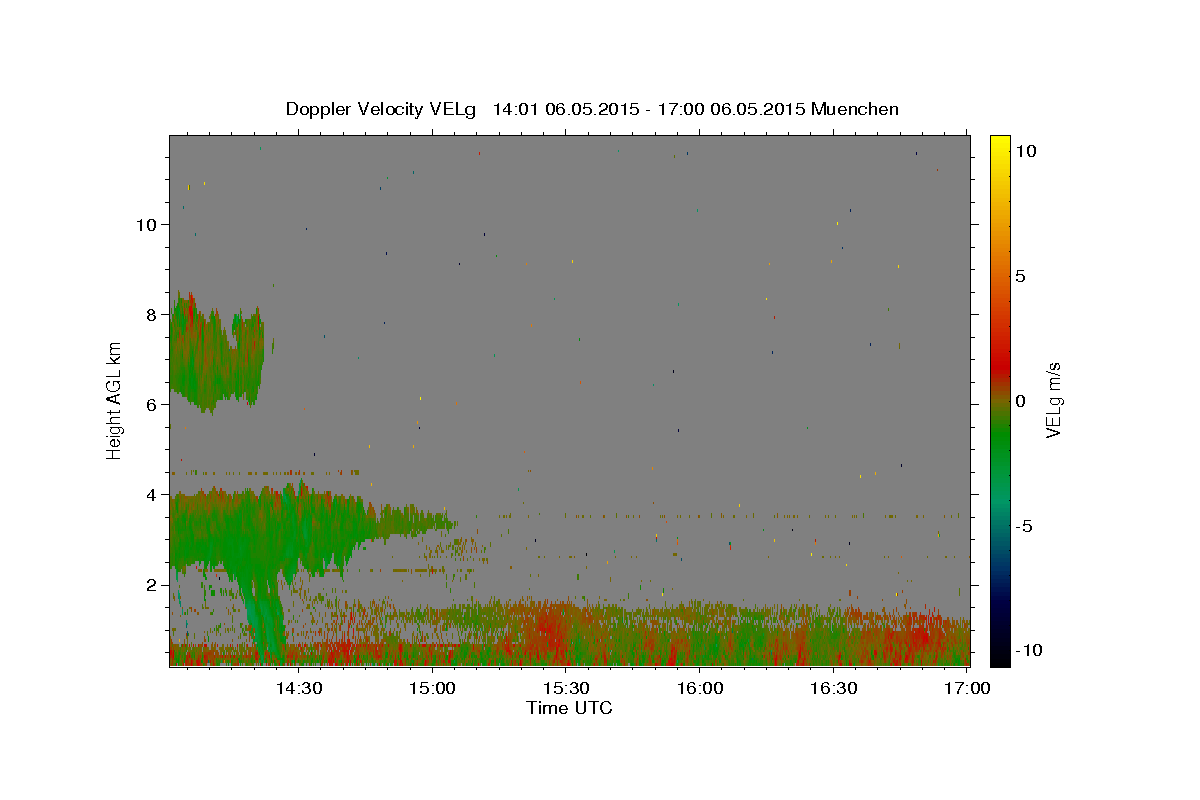
Task: Click the 14:30 time tick label
Action: [298, 688]
